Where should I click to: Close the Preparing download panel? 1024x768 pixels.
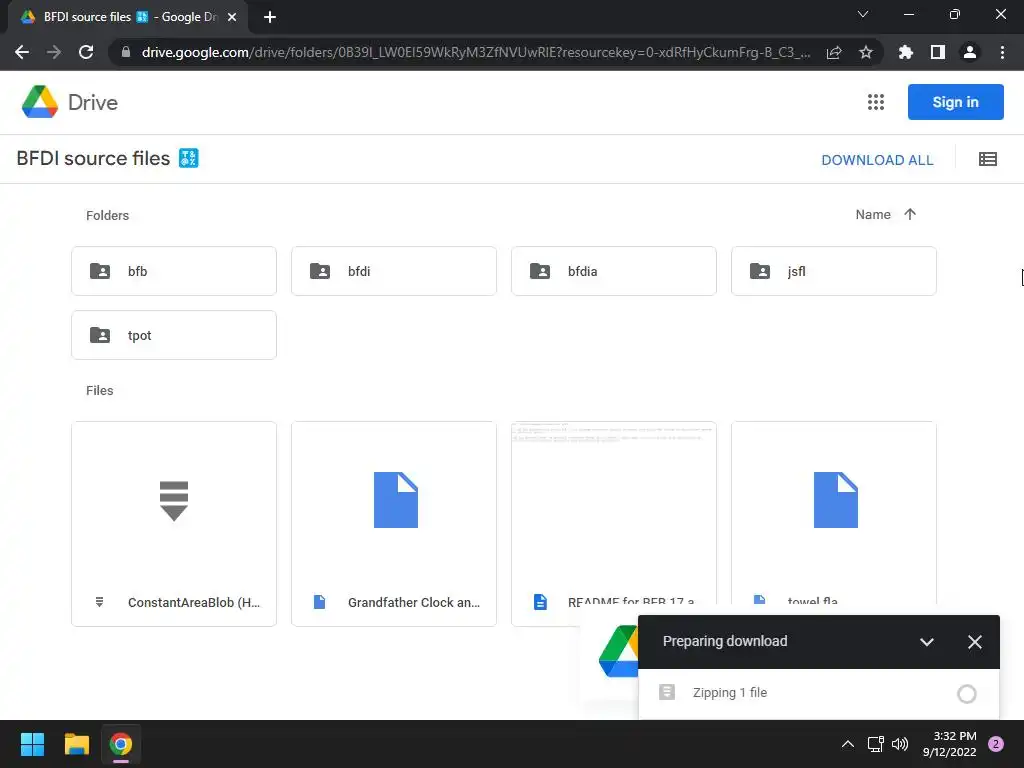click(974, 642)
